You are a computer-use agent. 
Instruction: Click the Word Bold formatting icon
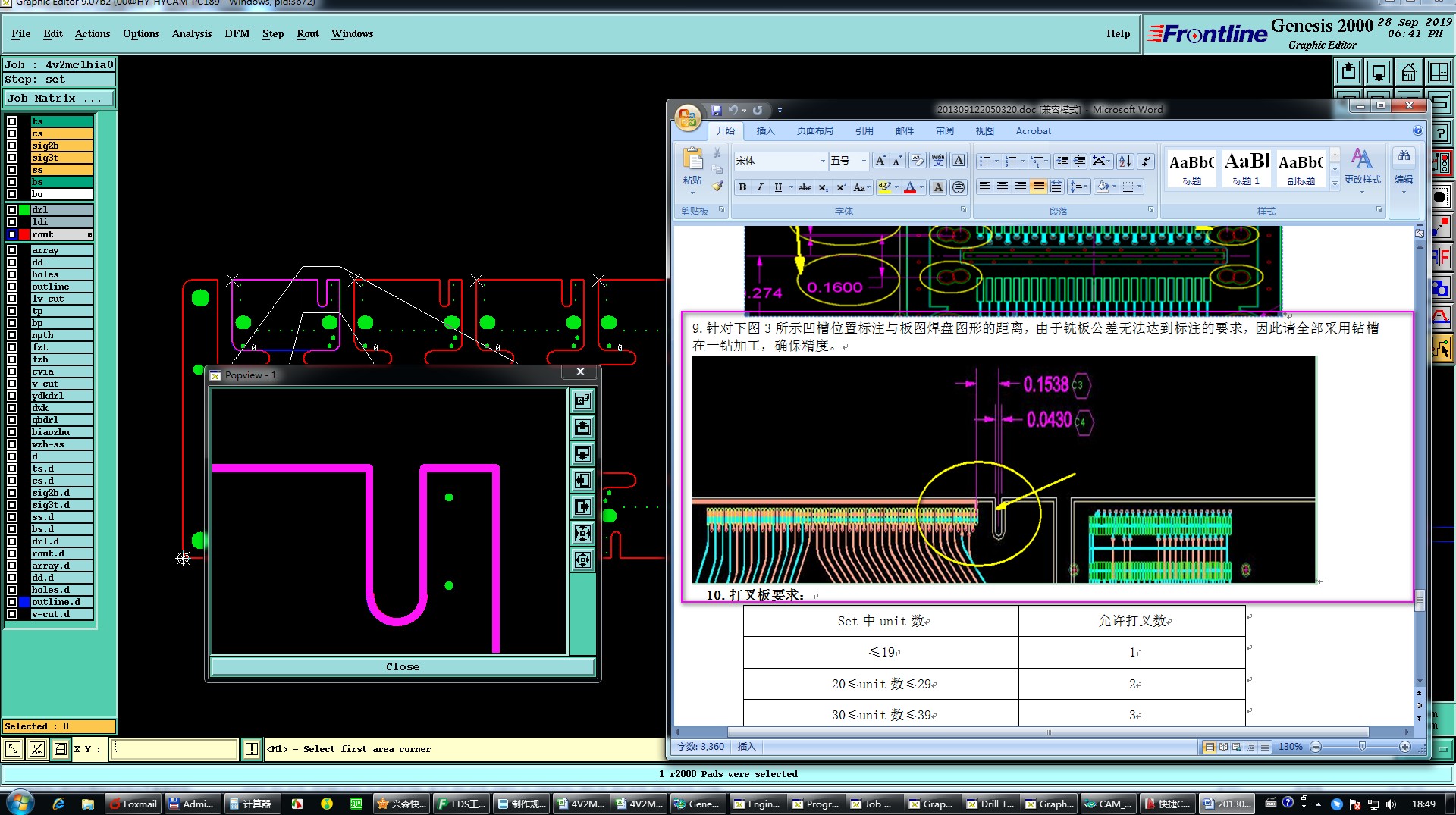pyautogui.click(x=742, y=187)
